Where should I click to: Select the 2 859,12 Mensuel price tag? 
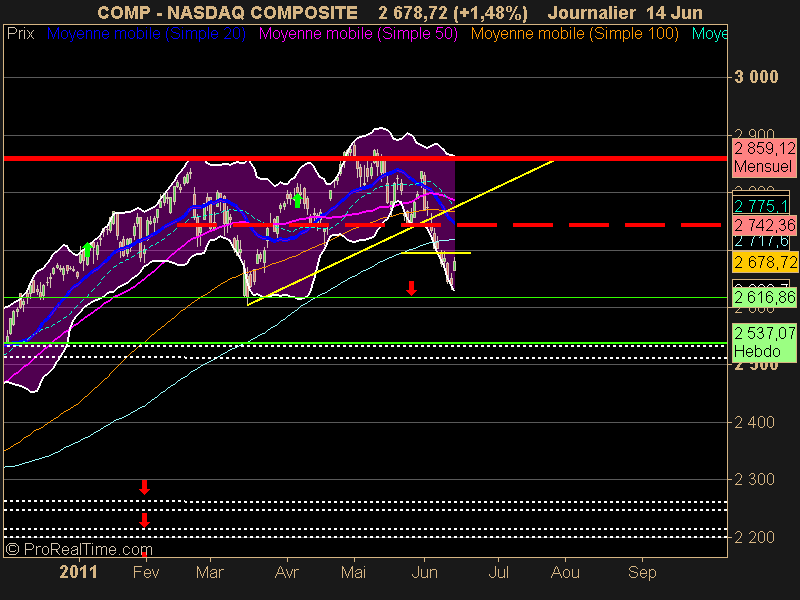pyautogui.click(x=764, y=158)
